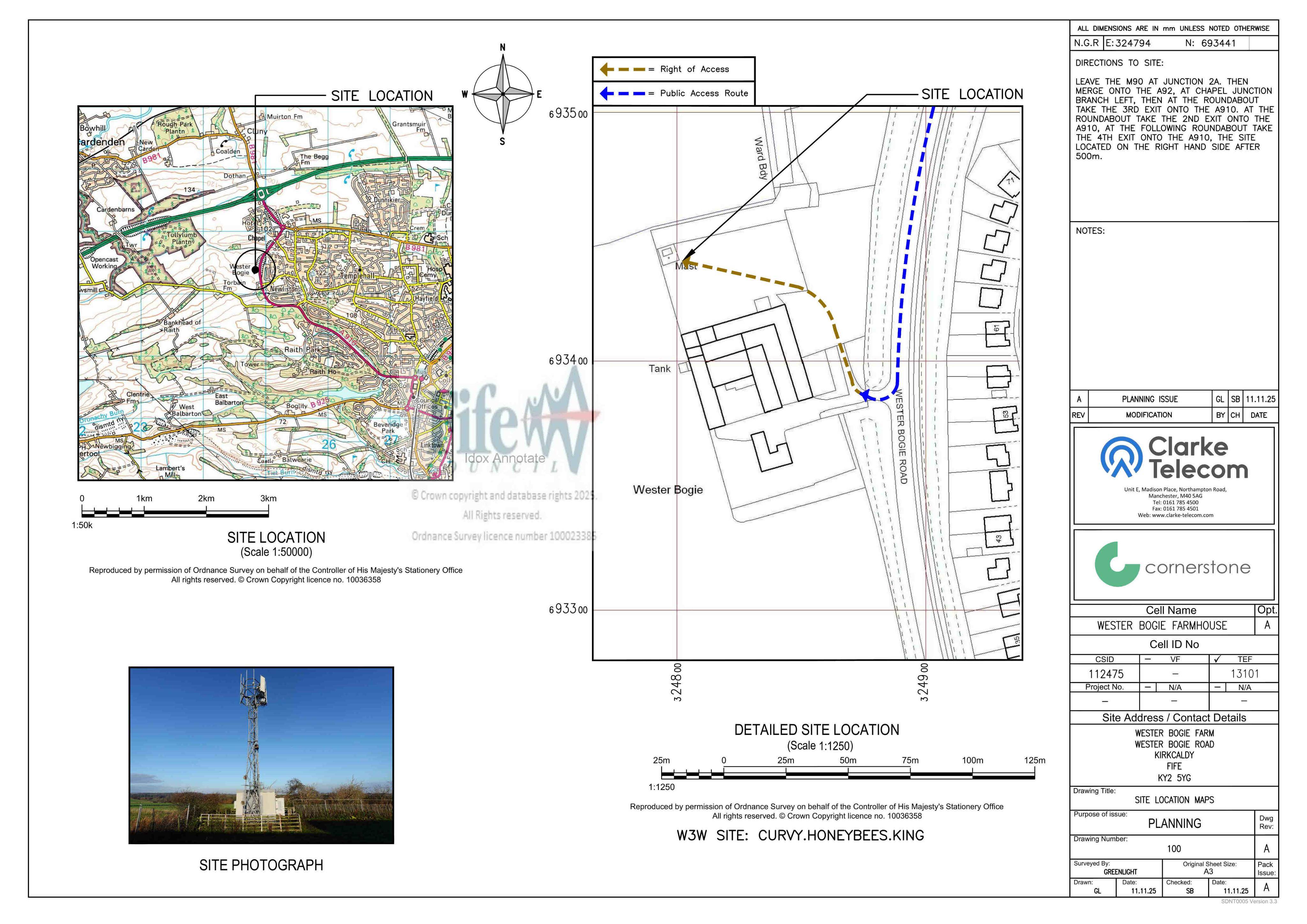Select the grid label 693400
The image size is (1307, 924).
[x=568, y=361]
